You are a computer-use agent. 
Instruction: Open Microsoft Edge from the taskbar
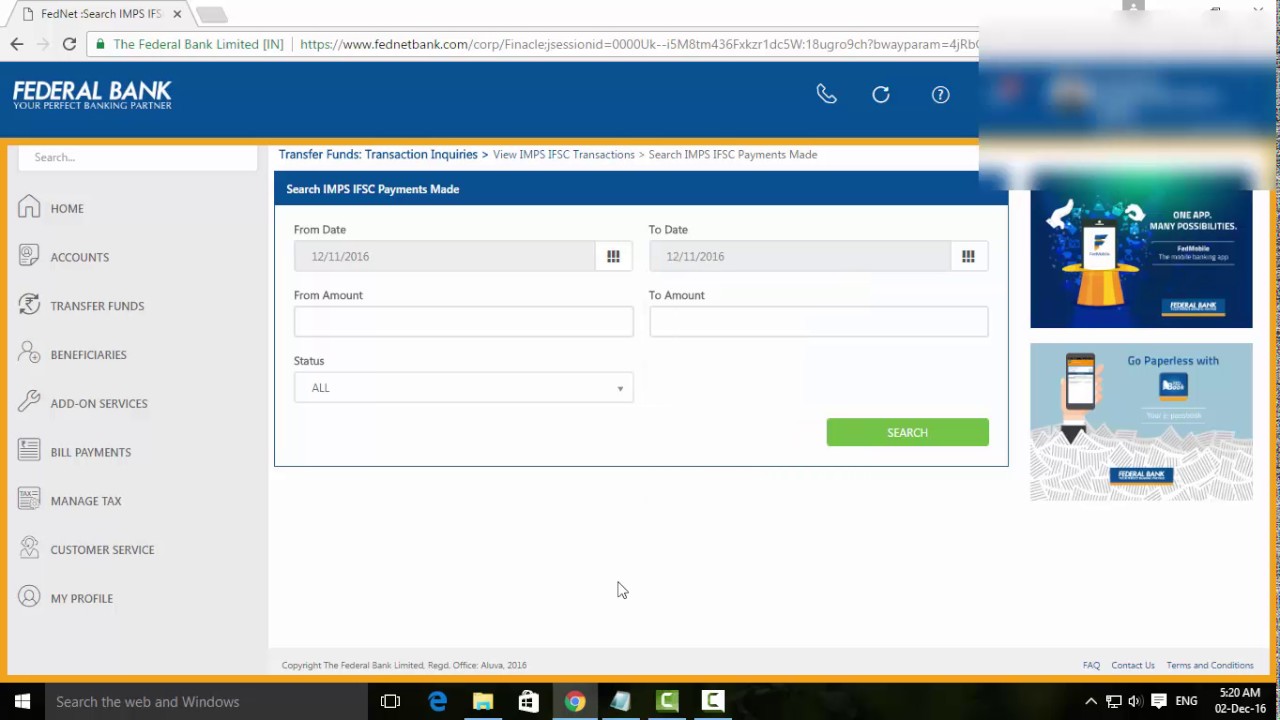click(437, 702)
